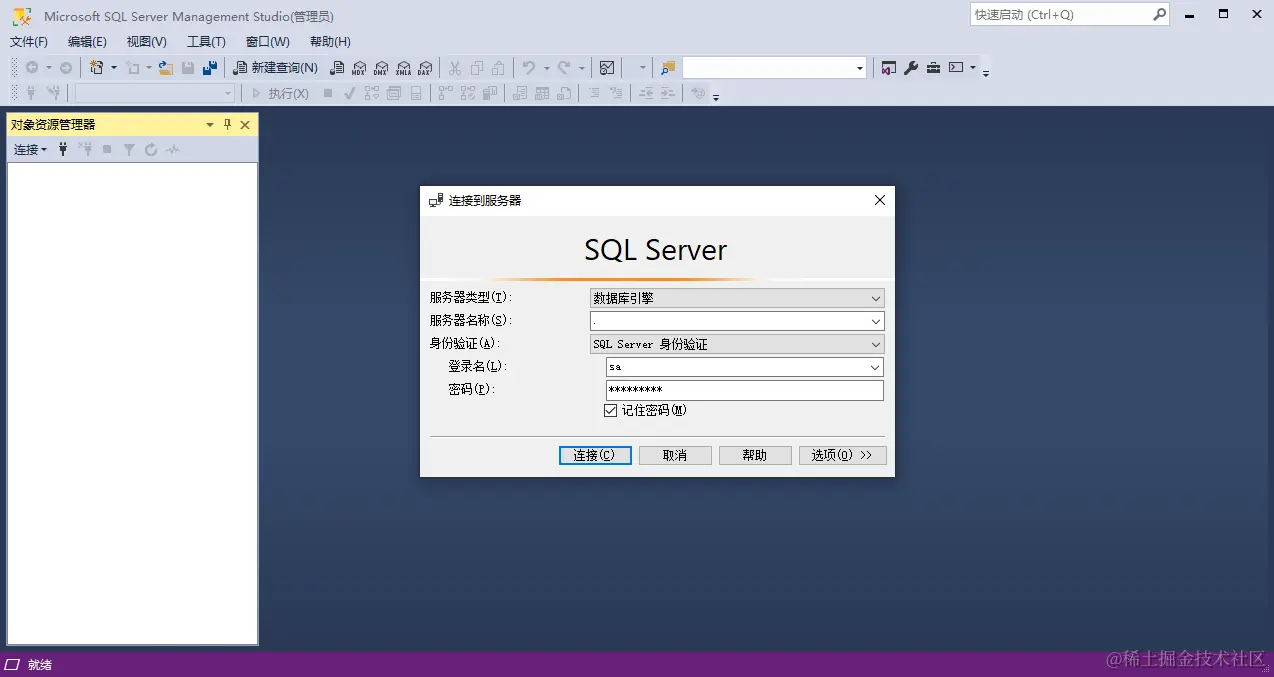Click the Filter funnel icon in Object Explorer
This screenshot has height=677, width=1274.
tap(129, 149)
